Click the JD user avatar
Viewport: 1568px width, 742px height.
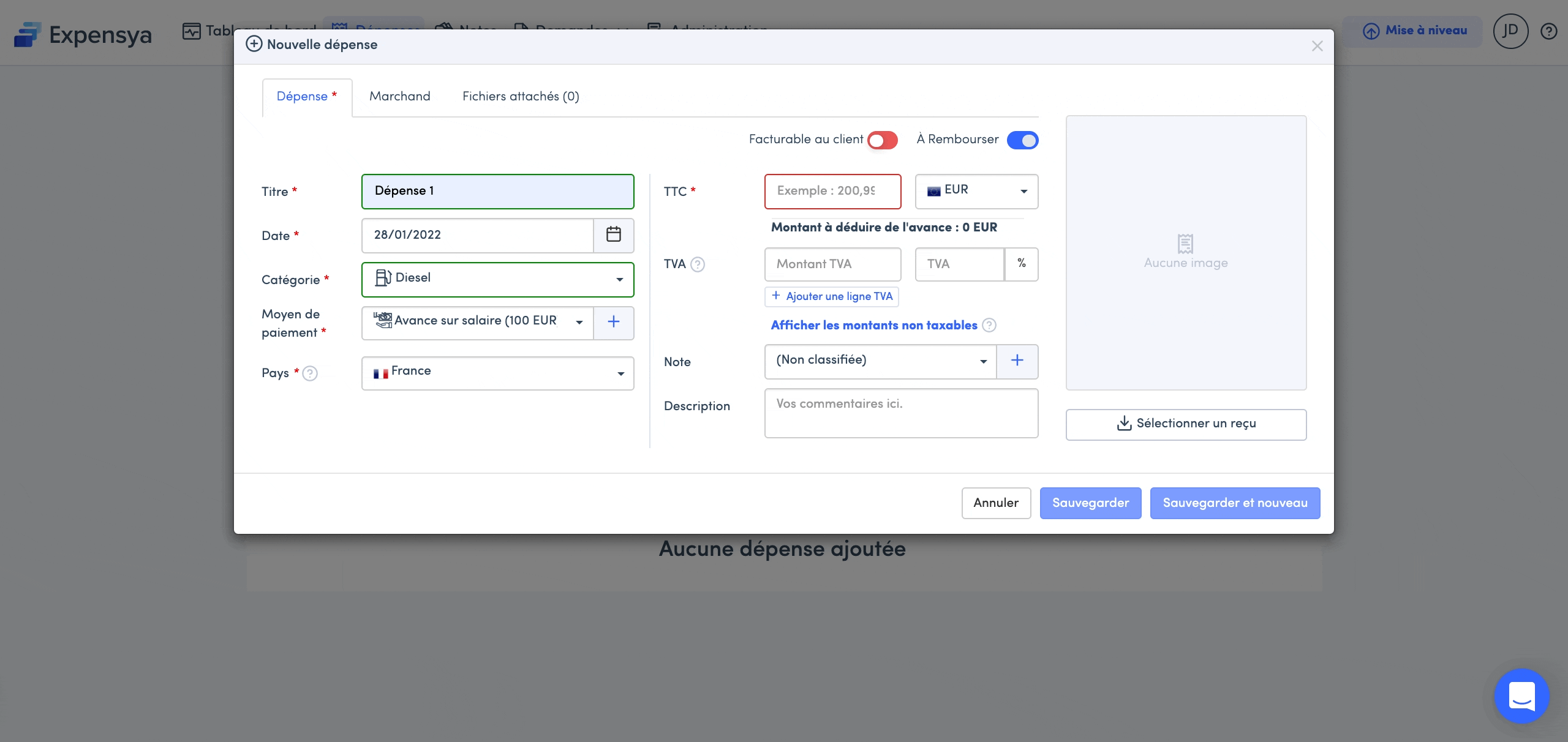pyautogui.click(x=1510, y=31)
